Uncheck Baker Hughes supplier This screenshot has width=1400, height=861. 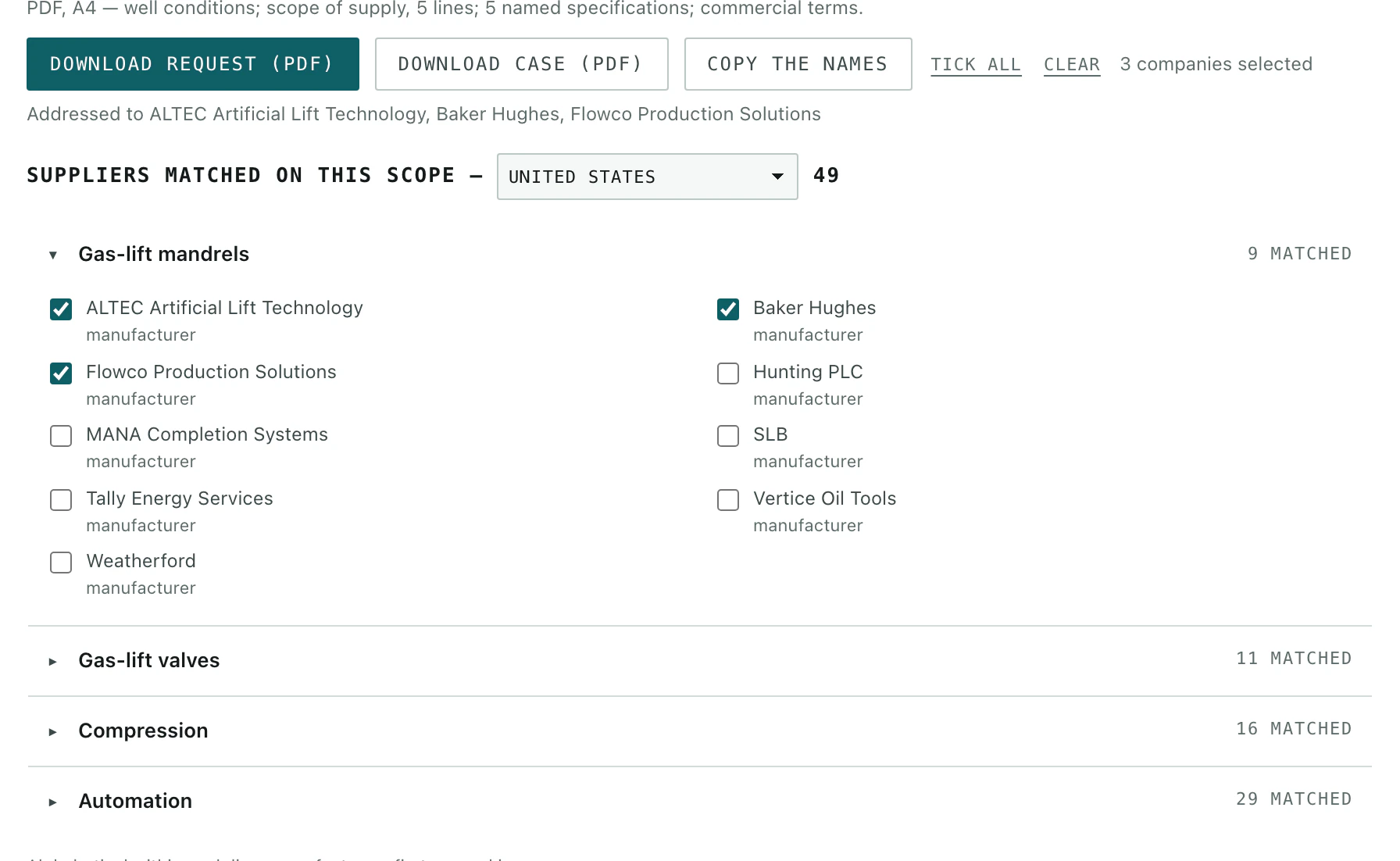pos(728,309)
